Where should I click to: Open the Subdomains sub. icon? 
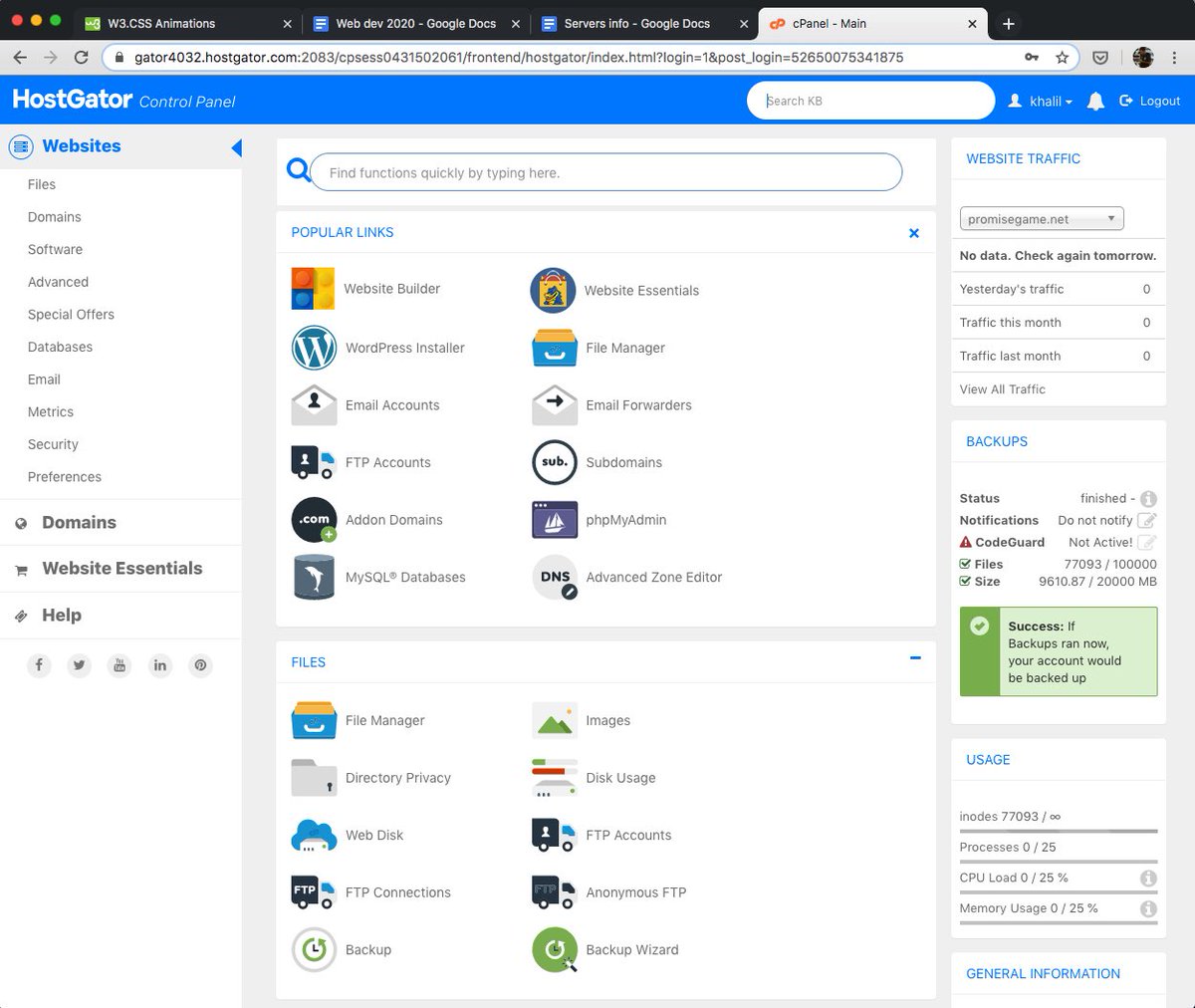[555, 462]
